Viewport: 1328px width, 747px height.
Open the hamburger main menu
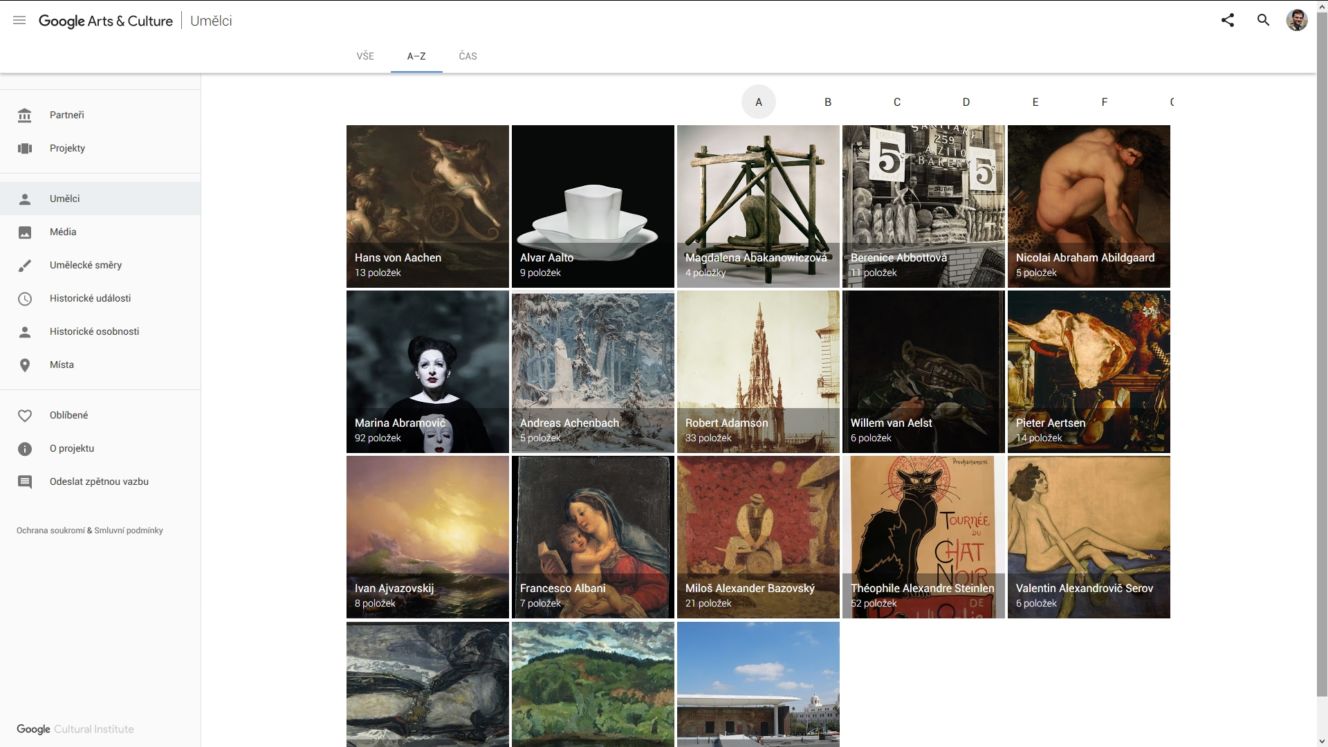(x=19, y=20)
